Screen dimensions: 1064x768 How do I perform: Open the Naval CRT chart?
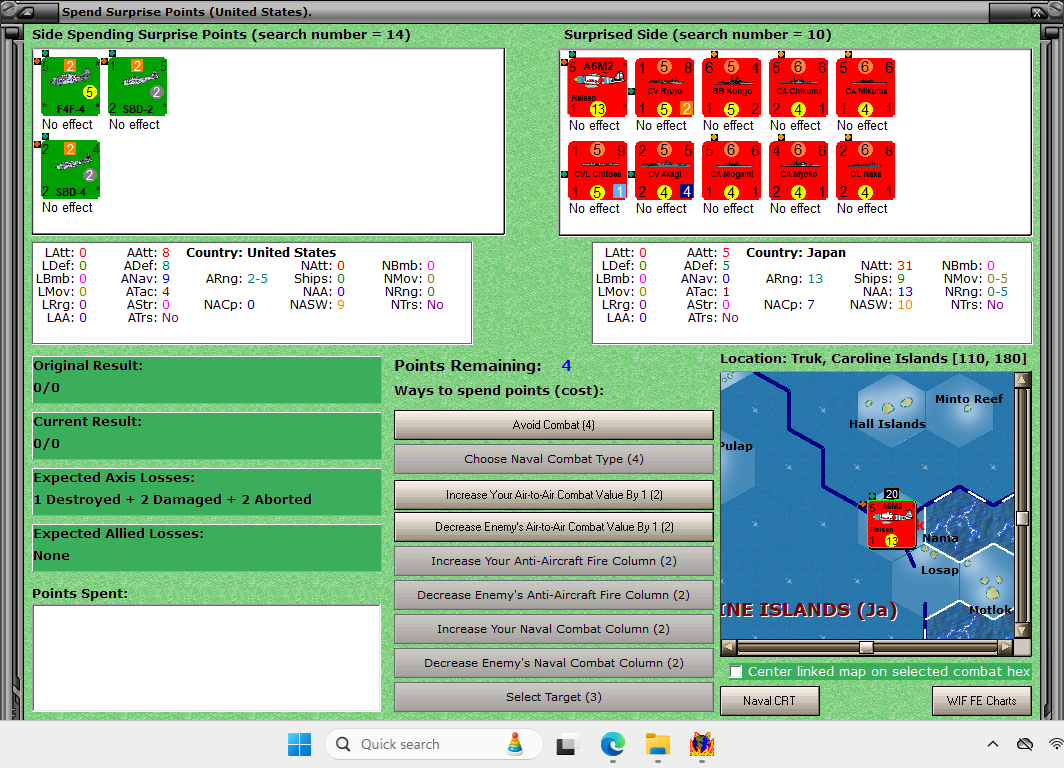[x=770, y=701]
